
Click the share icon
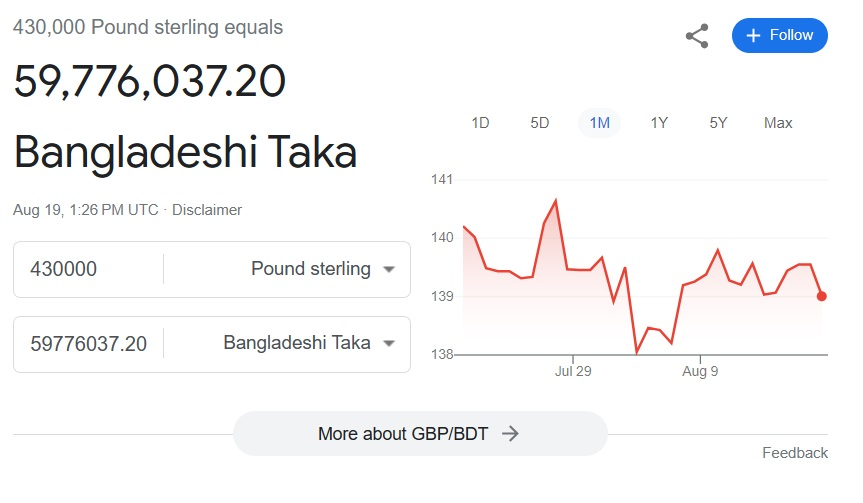click(x=697, y=36)
